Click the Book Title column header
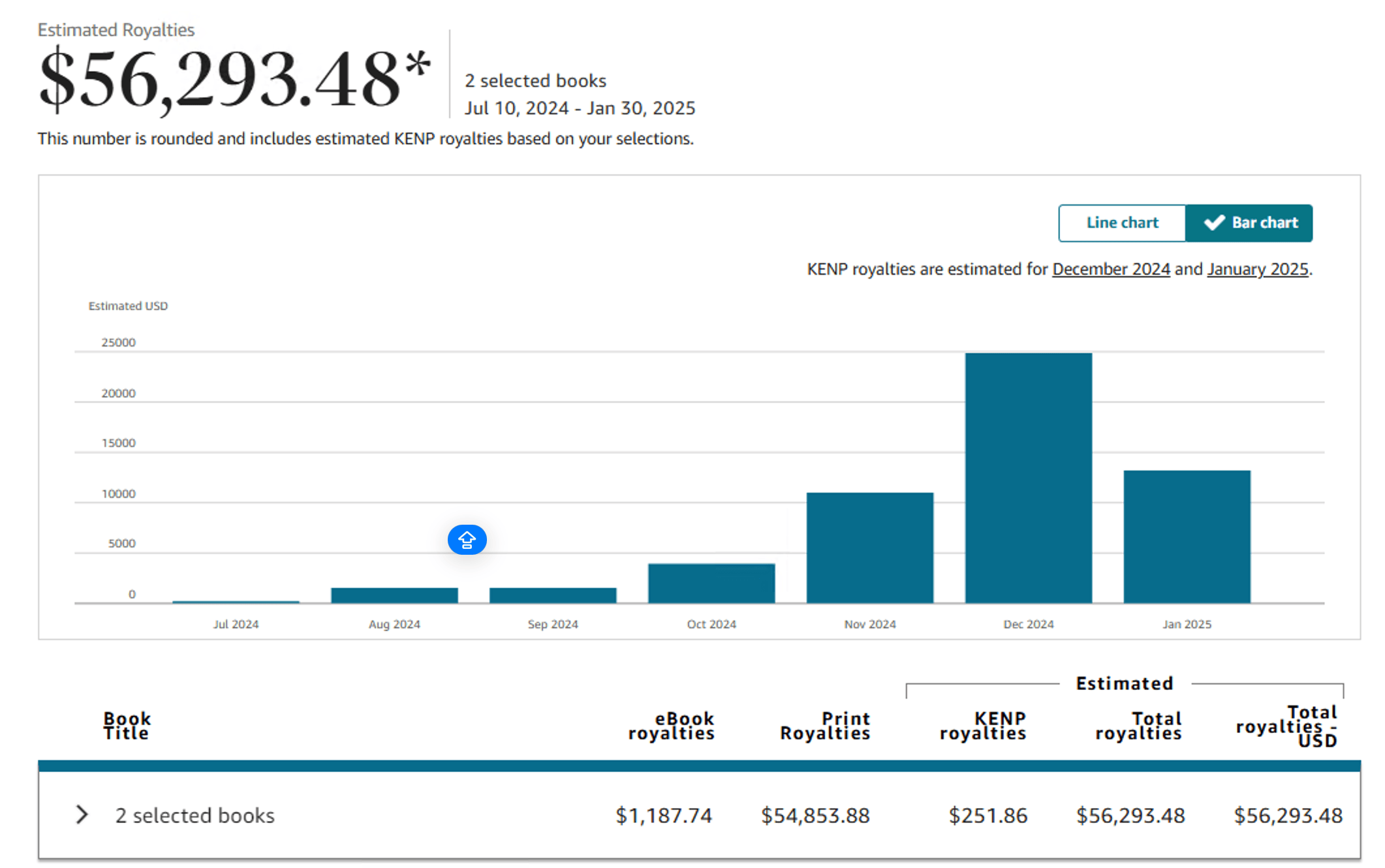The height and width of the screenshot is (868, 1385). (127, 726)
